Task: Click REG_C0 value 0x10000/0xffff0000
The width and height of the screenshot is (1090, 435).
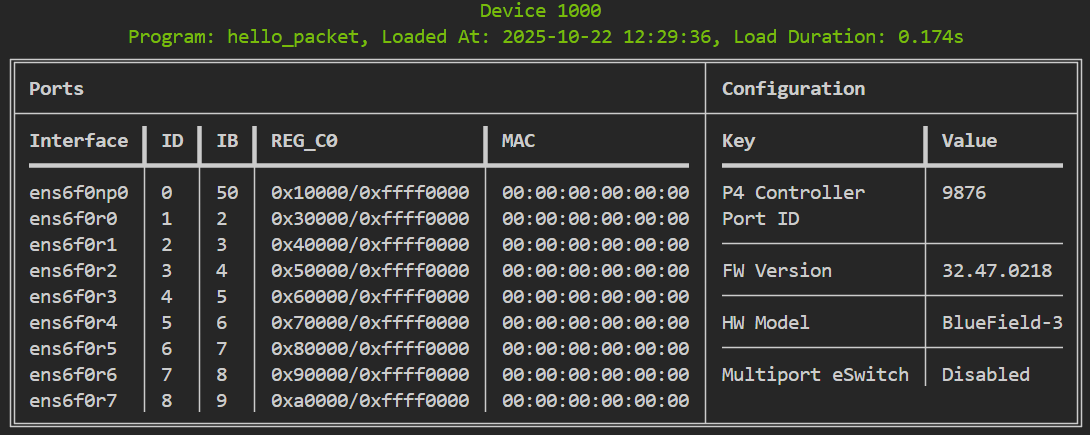Action: pyautogui.click(x=370, y=192)
